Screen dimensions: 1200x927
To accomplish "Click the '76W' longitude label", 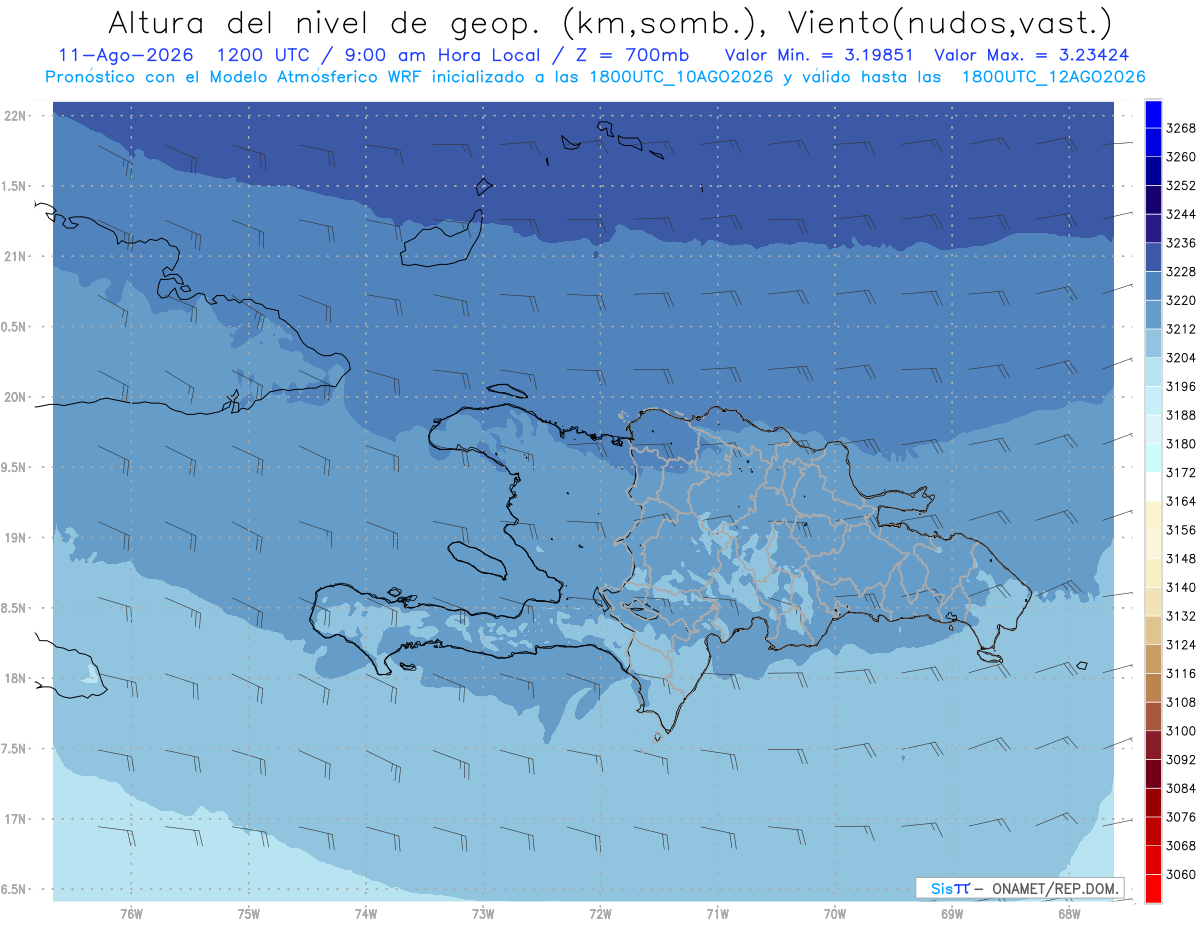I will (131, 914).
